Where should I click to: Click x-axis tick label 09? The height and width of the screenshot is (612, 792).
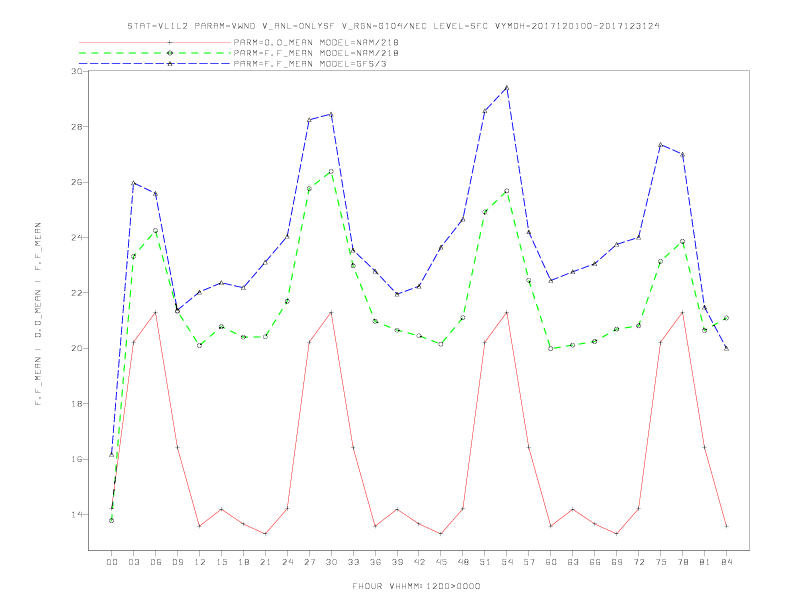pyautogui.click(x=177, y=562)
